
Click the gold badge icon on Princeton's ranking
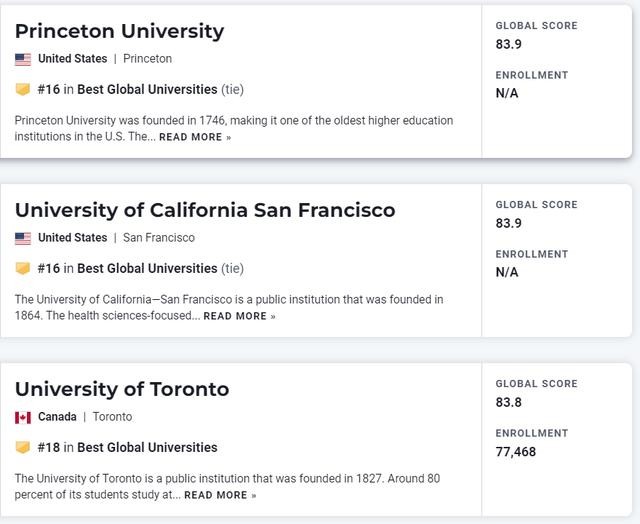23,89
